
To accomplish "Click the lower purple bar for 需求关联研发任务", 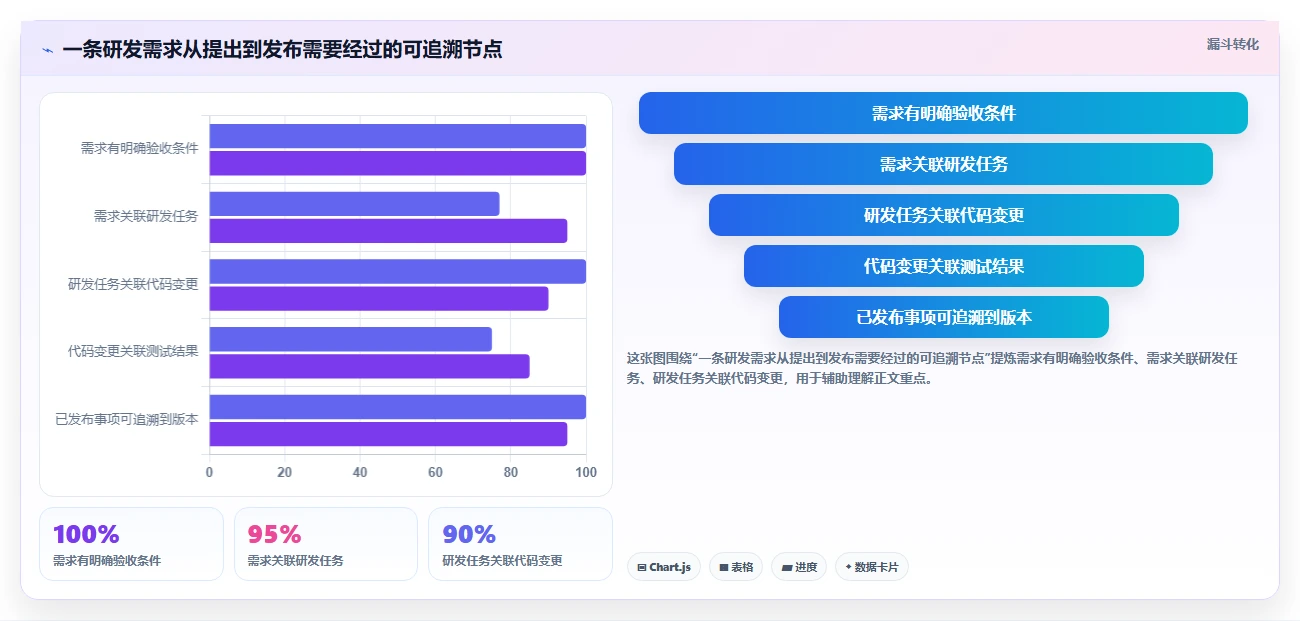I will [x=388, y=231].
